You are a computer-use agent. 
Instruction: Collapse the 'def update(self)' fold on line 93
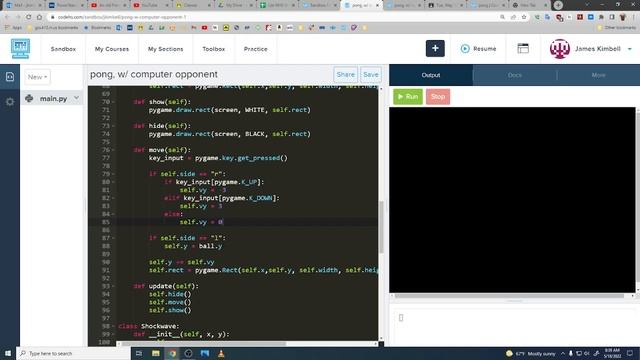coord(113,286)
